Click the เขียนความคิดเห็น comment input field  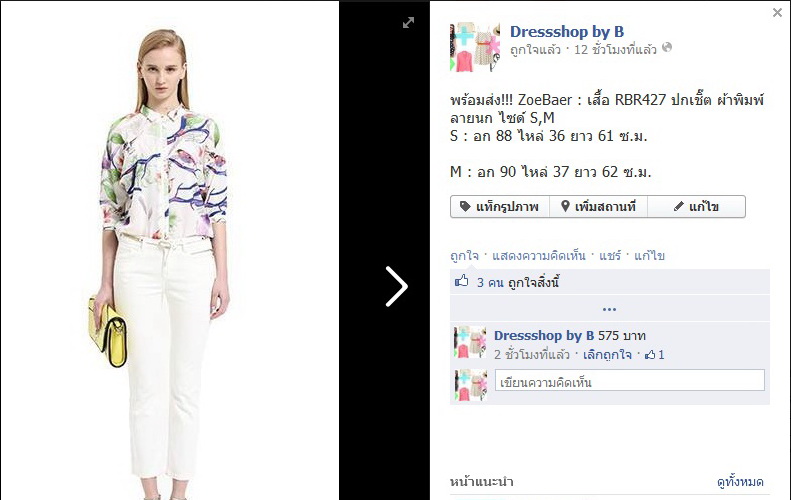click(630, 381)
